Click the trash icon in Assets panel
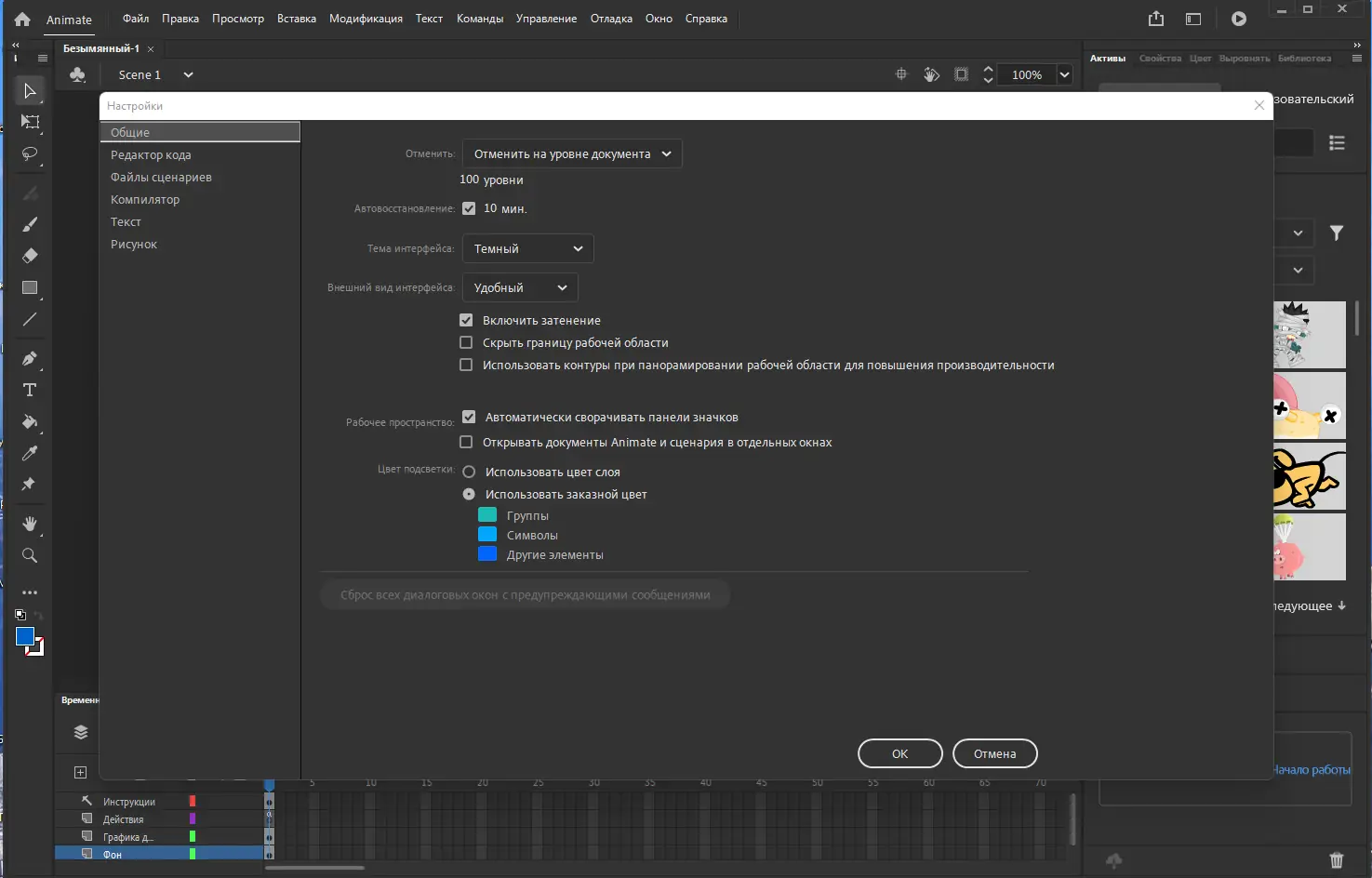This screenshot has width=1372, height=878. (1337, 860)
